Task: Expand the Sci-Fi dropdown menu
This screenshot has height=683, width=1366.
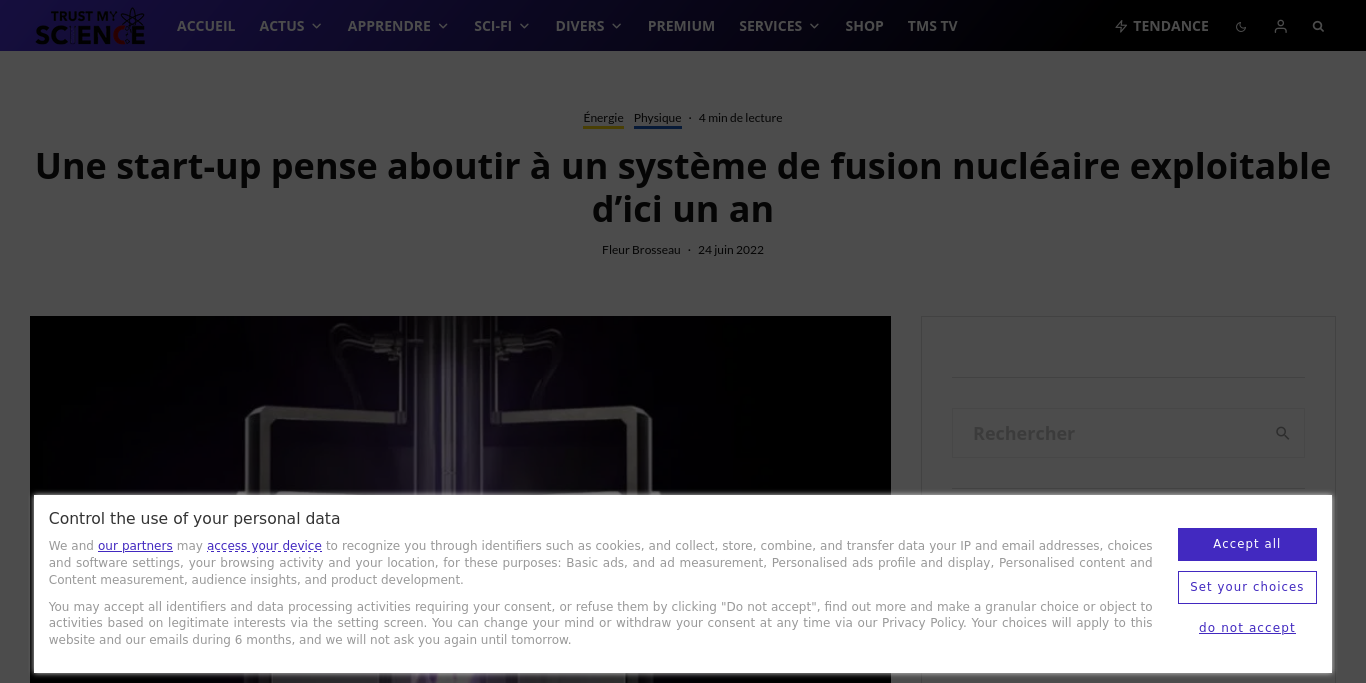Action: point(502,26)
